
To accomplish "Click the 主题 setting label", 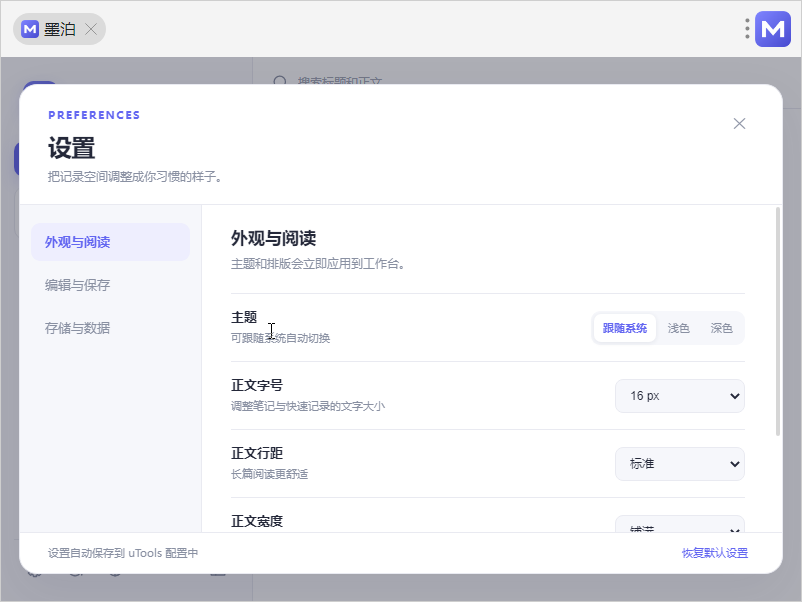I will pyautogui.click(x=244, y=317).
